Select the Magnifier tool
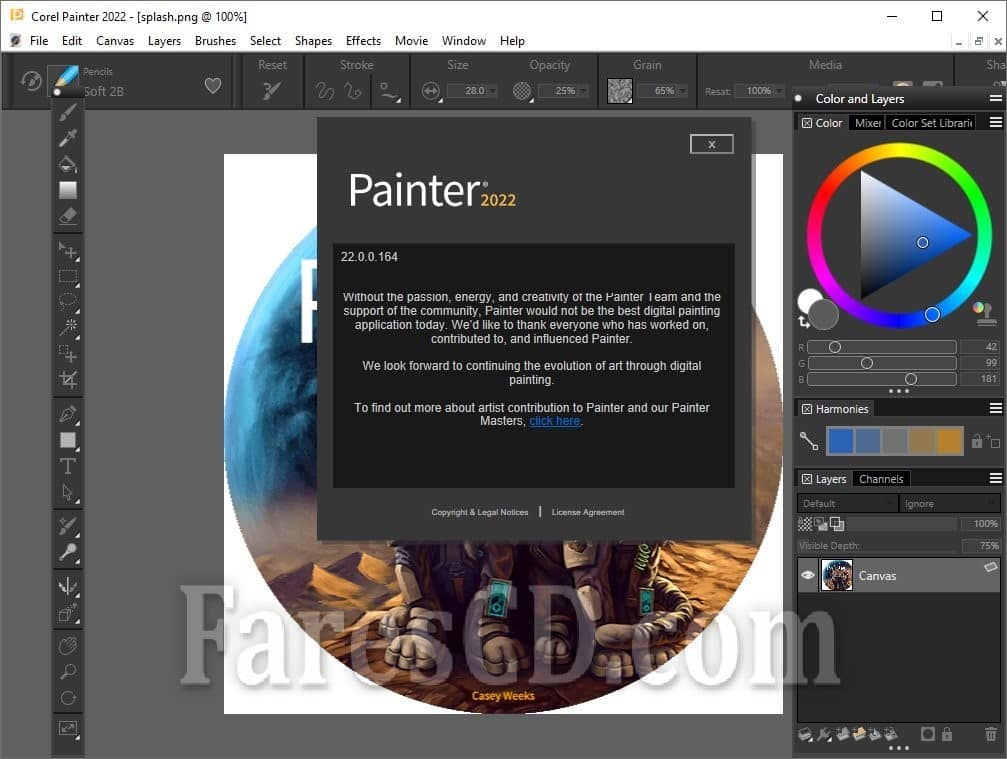 click(x=67, y=672)
